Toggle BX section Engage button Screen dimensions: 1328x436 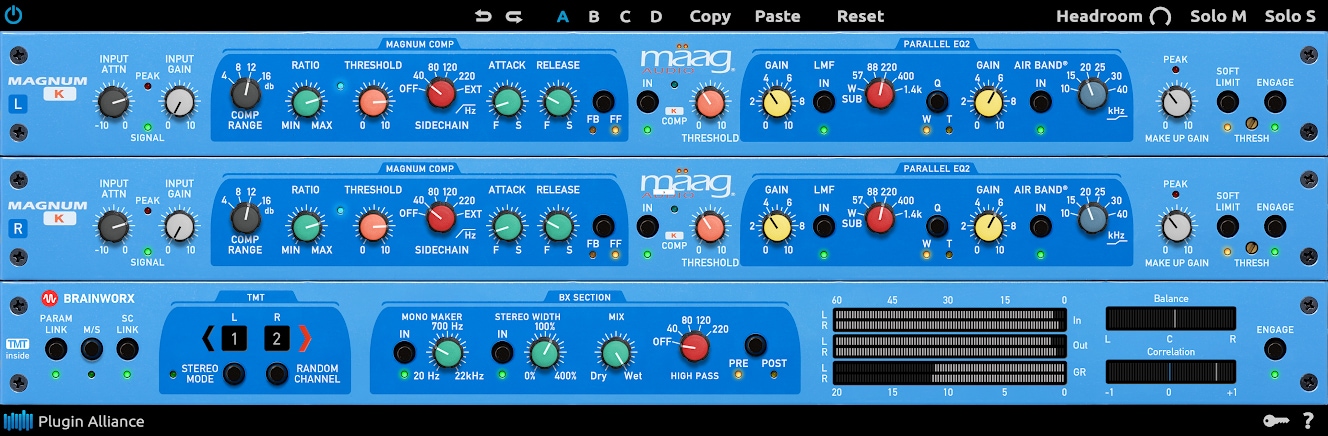tap(1275, 349)
